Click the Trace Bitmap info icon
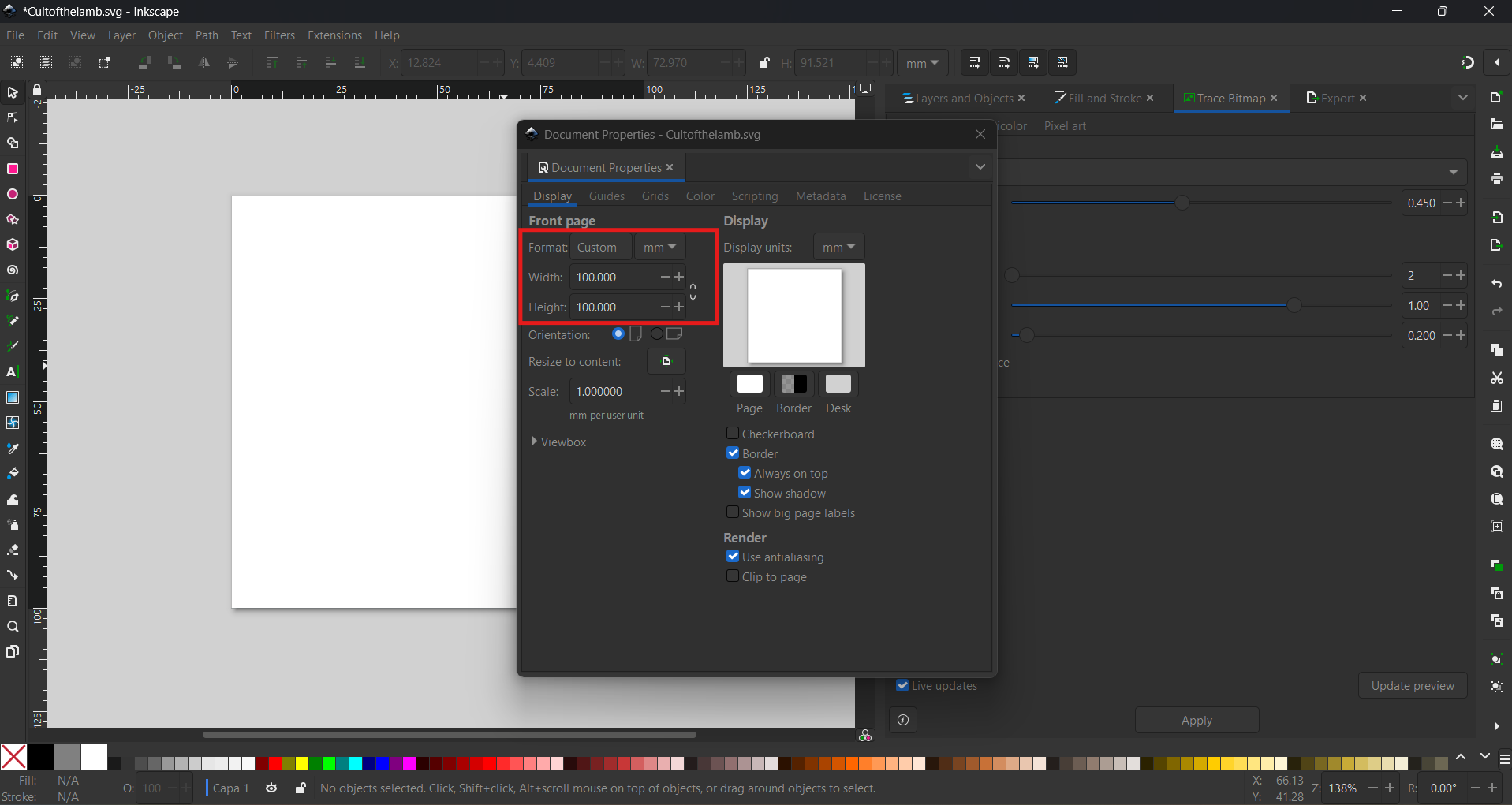 [x=903, y=720]
